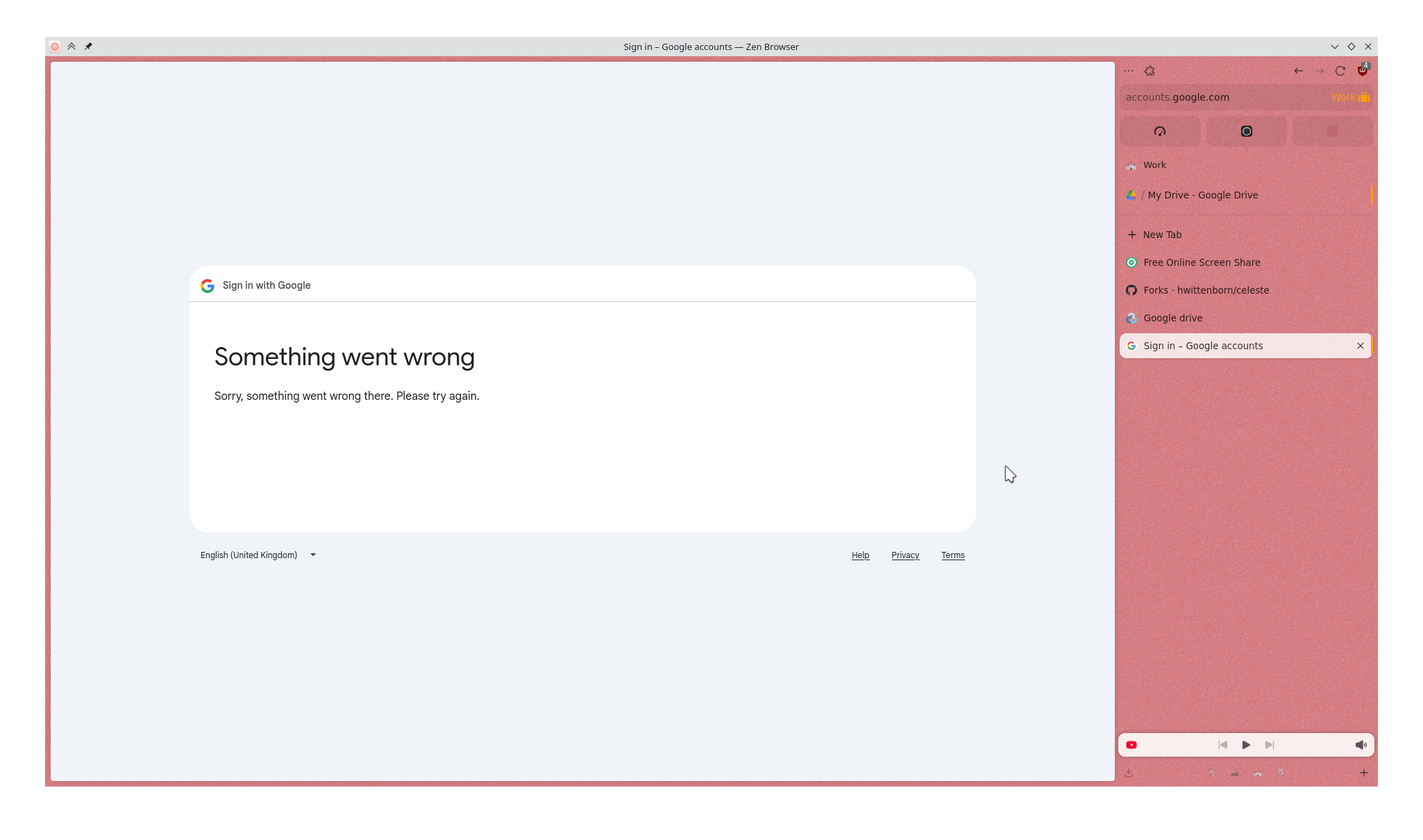
Task: Expand the Work workspace section
Action: [1154, 165]
